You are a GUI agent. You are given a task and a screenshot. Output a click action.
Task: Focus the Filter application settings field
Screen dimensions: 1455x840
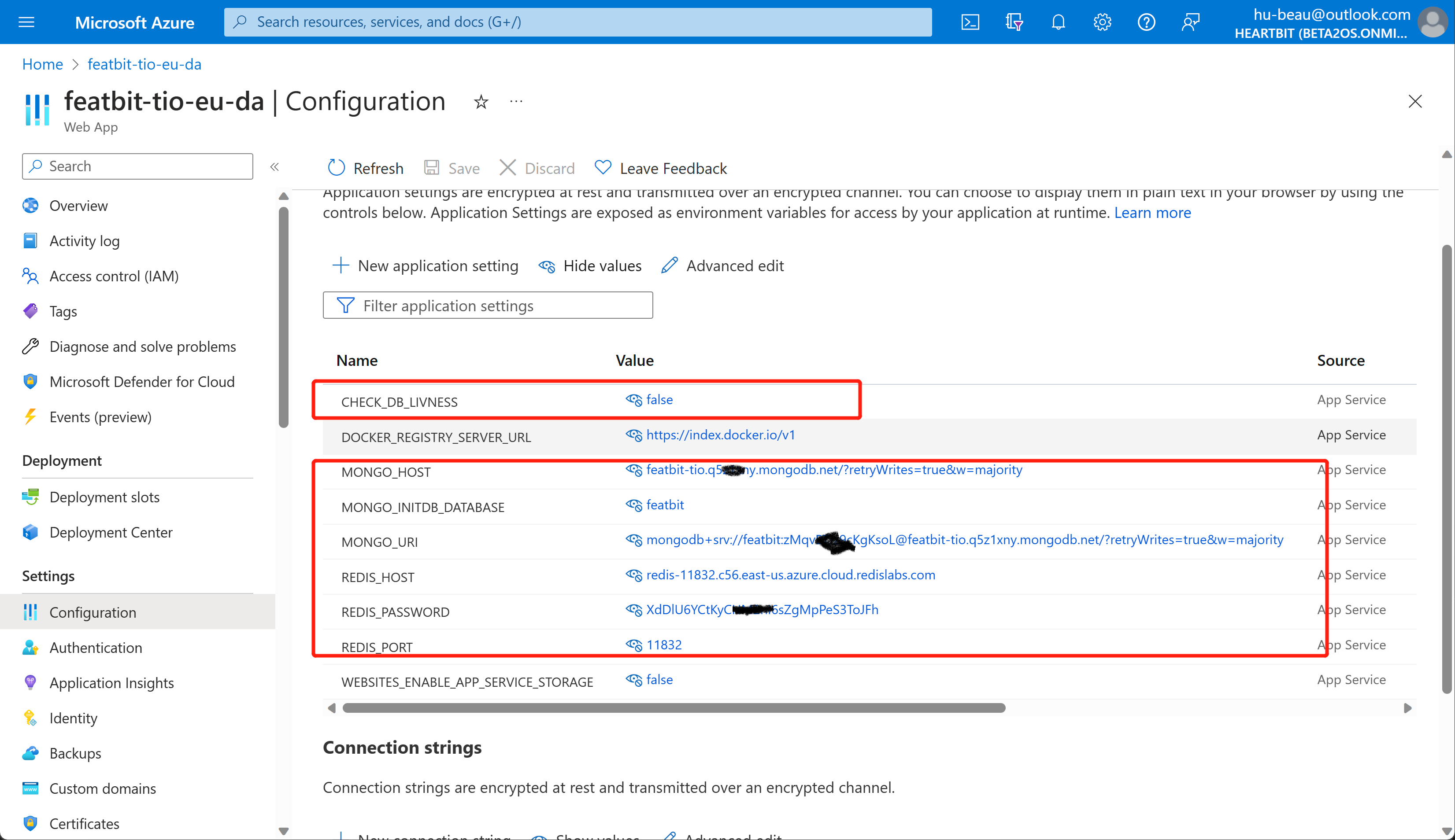tap(488, 305)
